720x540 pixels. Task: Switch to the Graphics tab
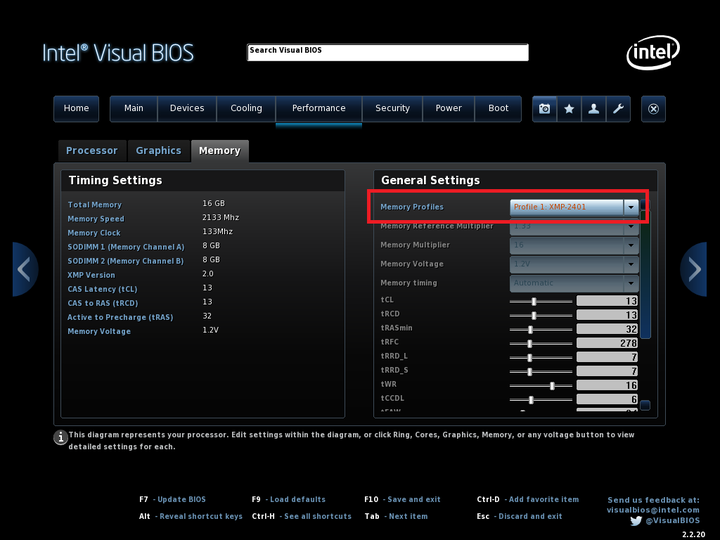tap(158, 151)
